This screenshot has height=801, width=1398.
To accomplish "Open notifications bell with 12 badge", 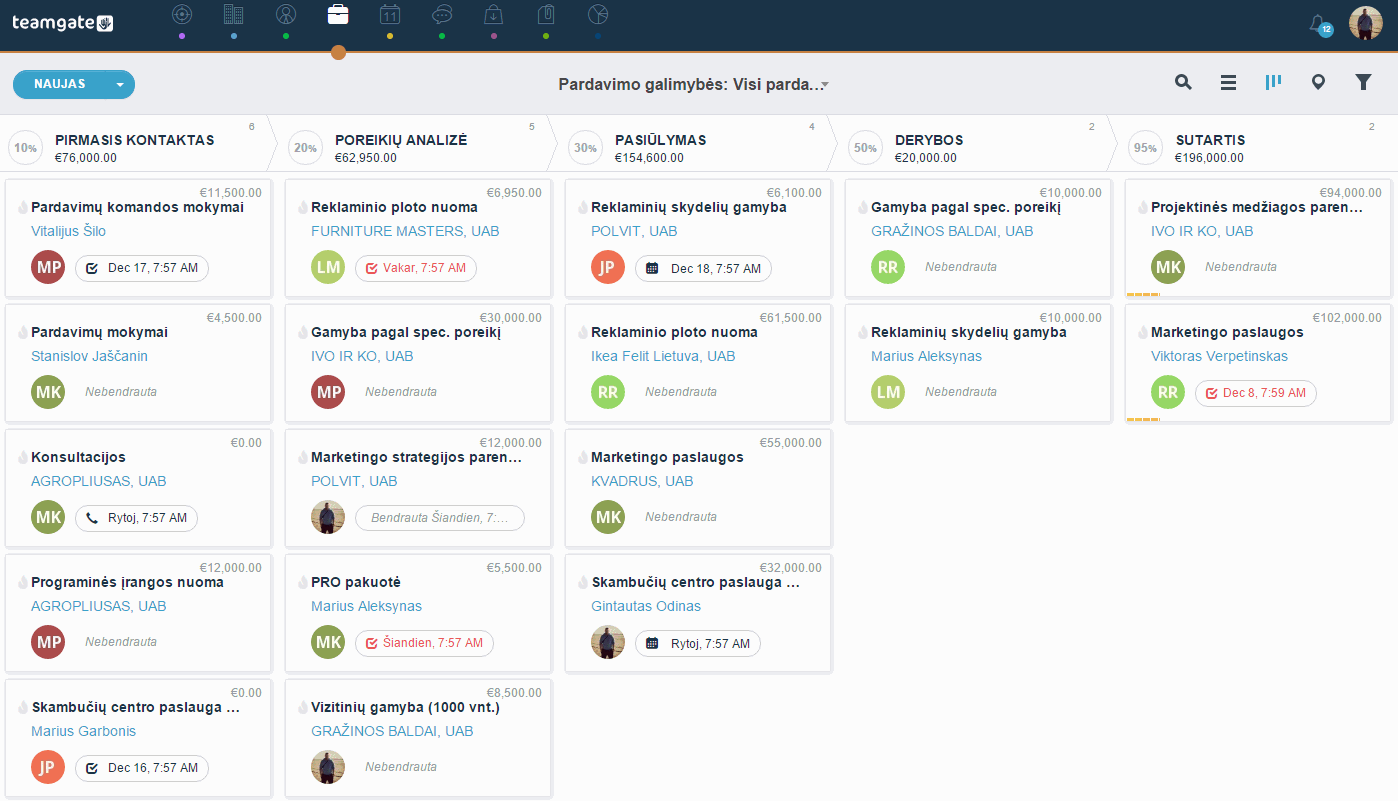I will click(1320, 24).
